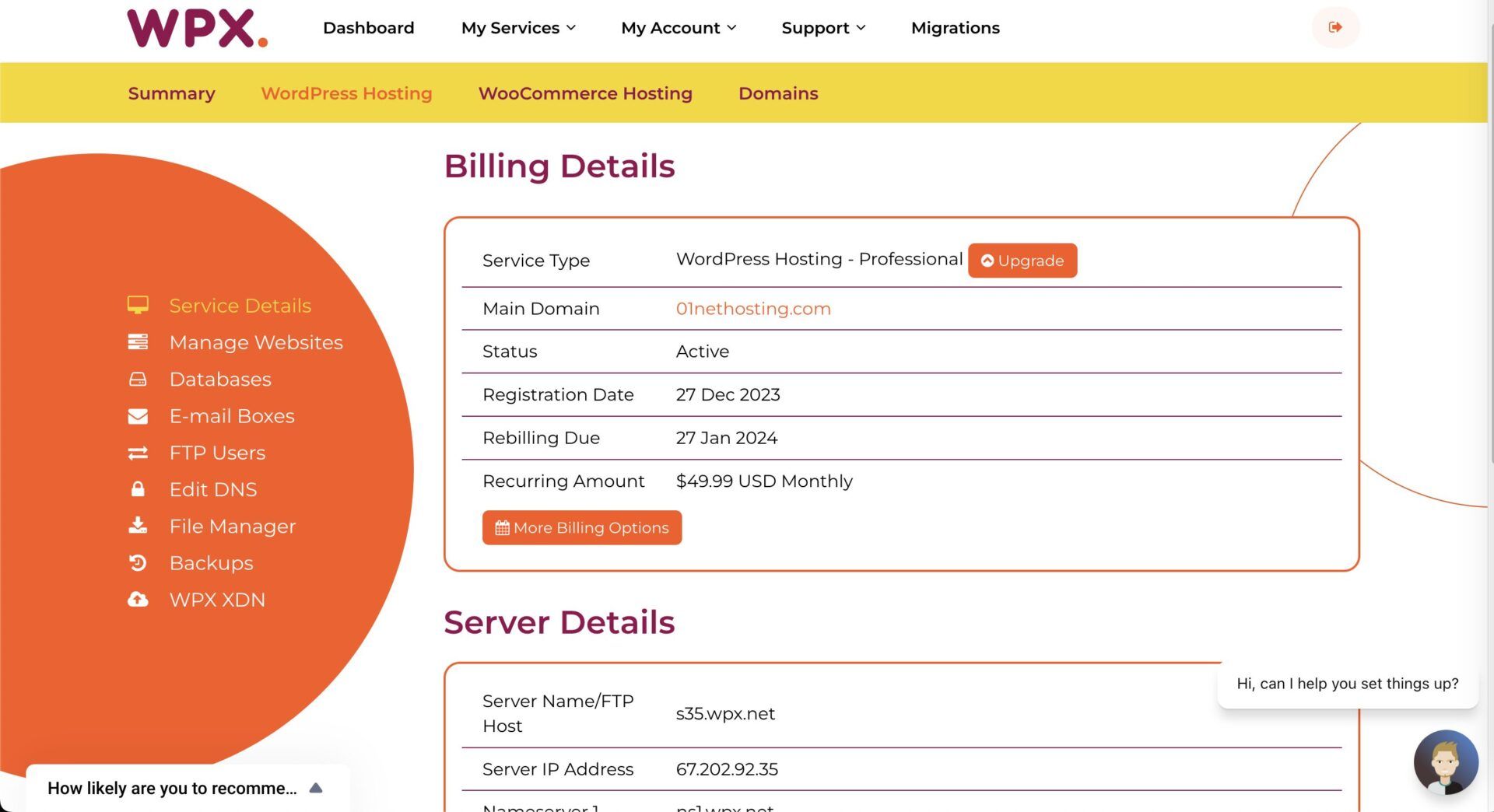Click the E-mail Boxes envelope icon

point(138,416)
